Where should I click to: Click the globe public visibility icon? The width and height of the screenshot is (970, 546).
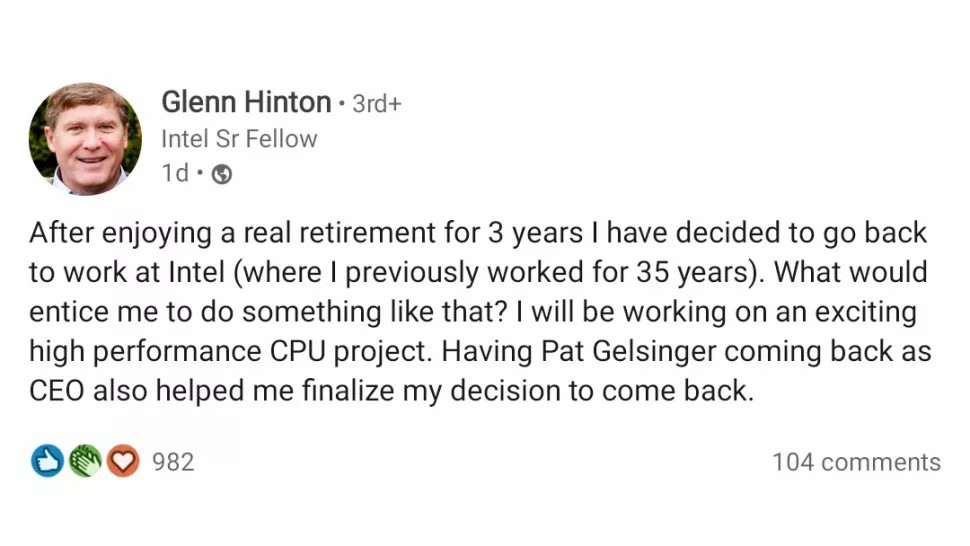tap(221, 174)
